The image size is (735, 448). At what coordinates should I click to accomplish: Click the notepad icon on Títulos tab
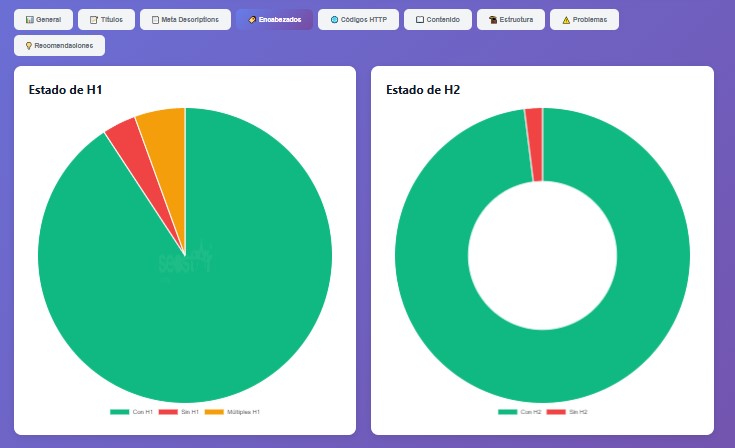coord(94,20)
